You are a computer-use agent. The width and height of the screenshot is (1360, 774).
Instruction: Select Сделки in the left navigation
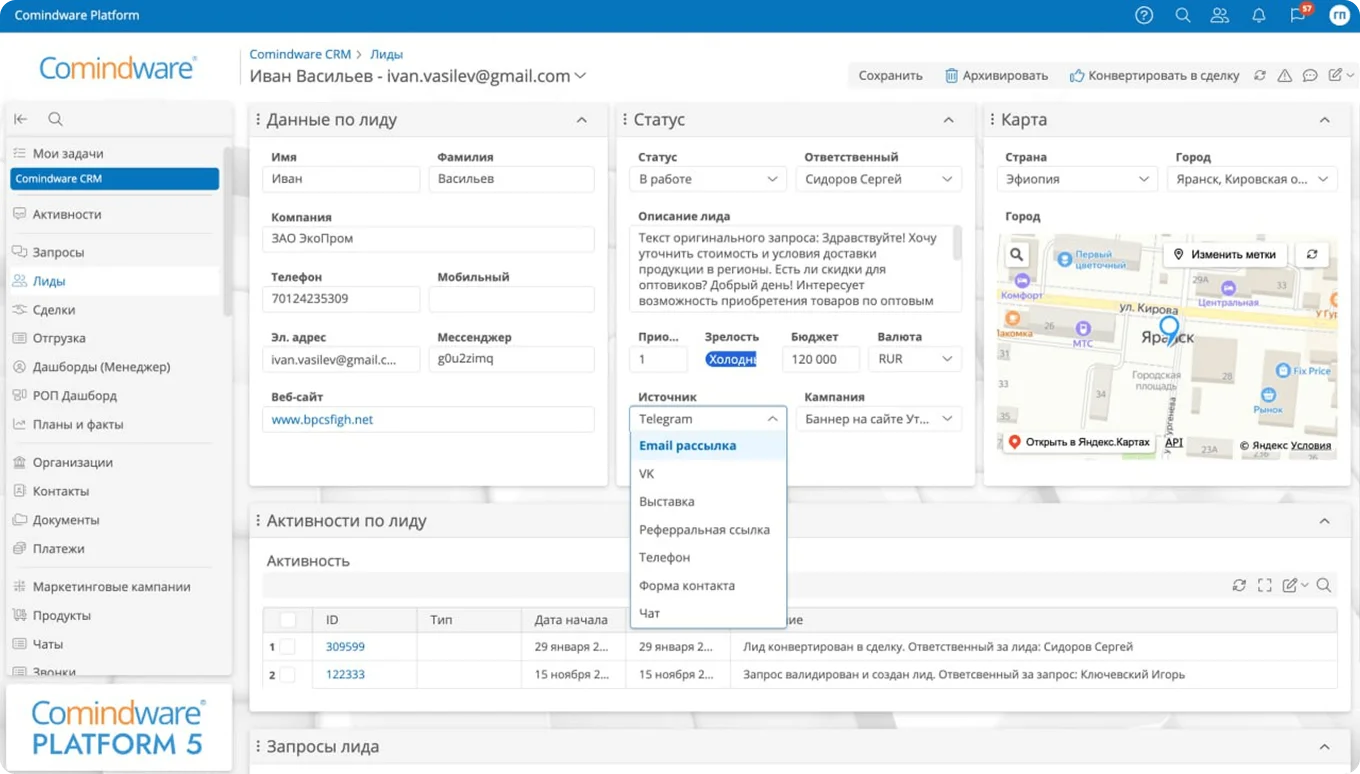point(60,310)
